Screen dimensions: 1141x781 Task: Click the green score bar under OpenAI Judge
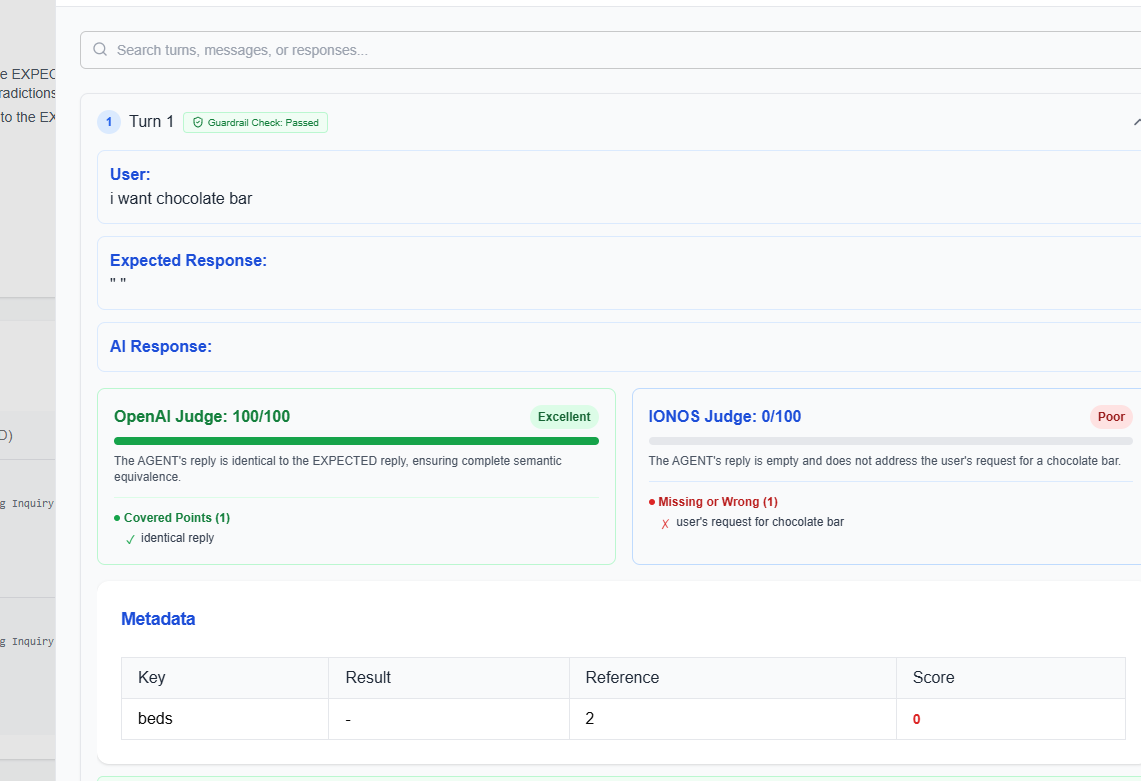point(356,440)
